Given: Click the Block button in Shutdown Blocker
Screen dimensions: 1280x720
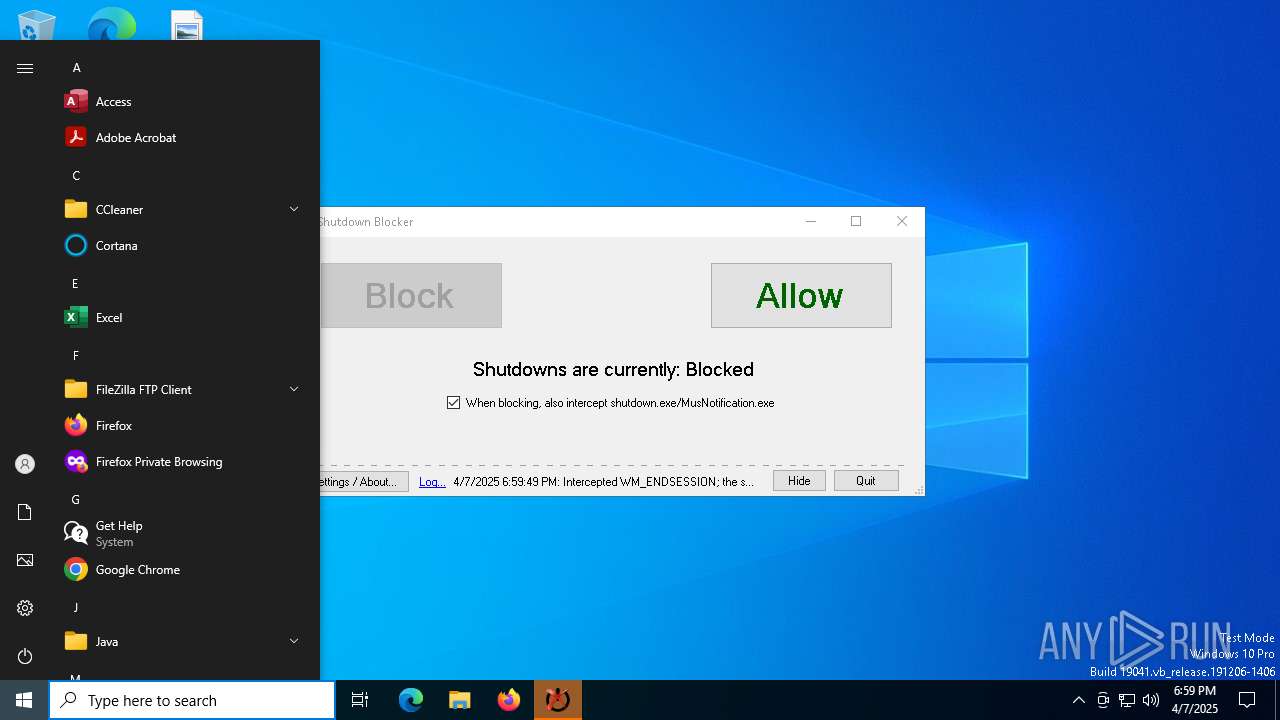Looking at the screenshot, I should coord(410,295).
